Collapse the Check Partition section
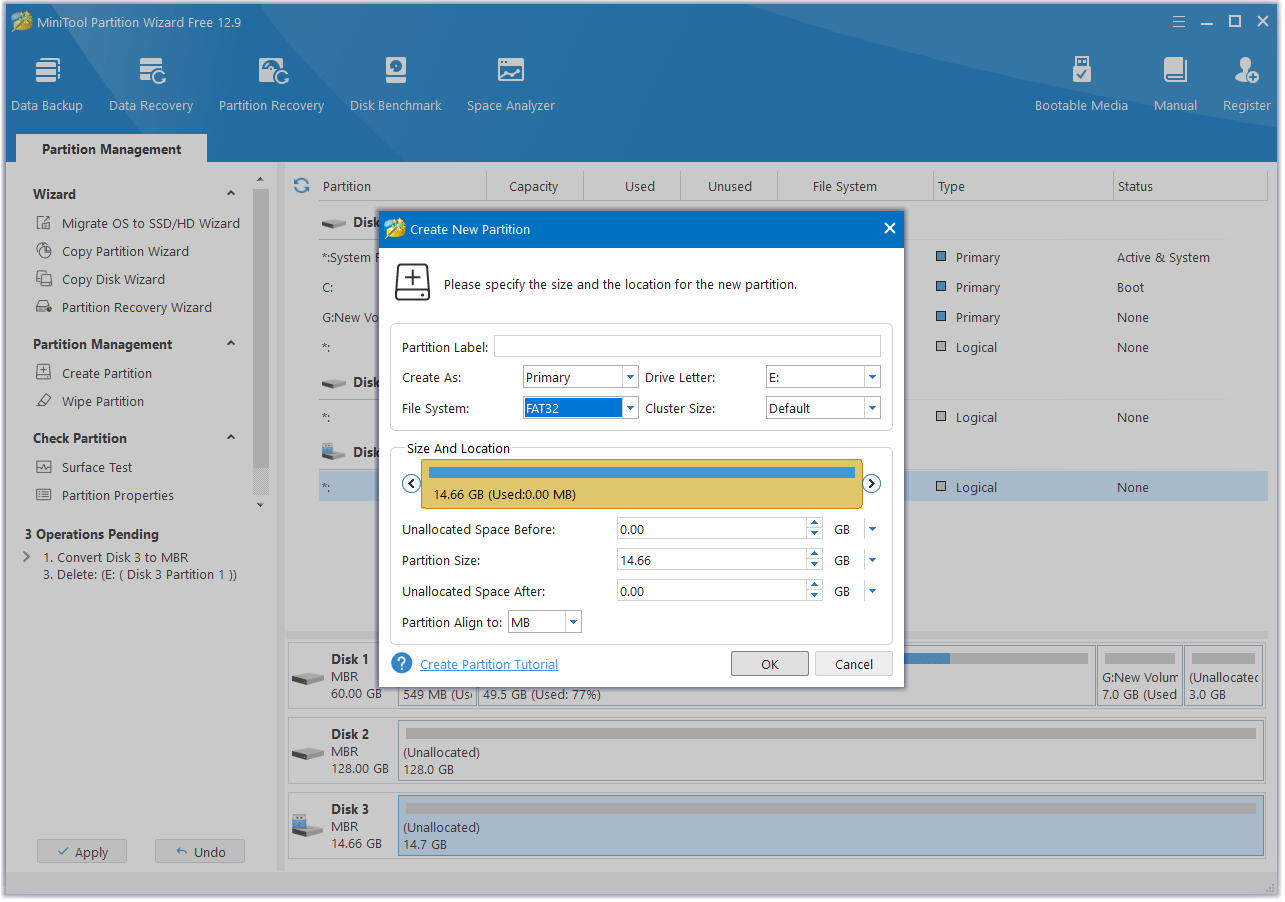This screenshot has height=902, width=1285. [x=231, y=438]
